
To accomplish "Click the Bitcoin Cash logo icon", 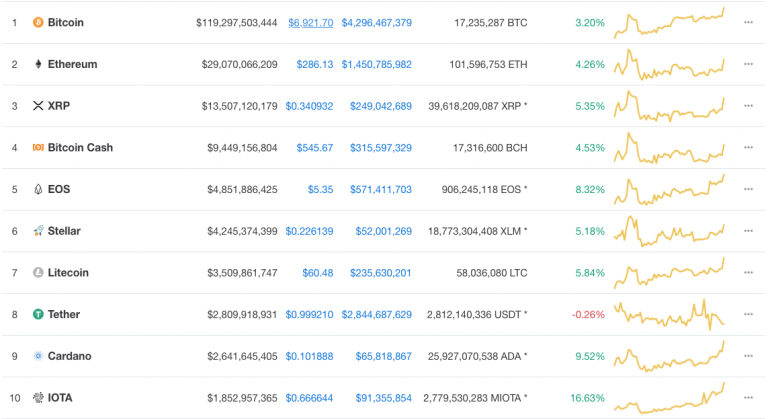I will (38, 148).
